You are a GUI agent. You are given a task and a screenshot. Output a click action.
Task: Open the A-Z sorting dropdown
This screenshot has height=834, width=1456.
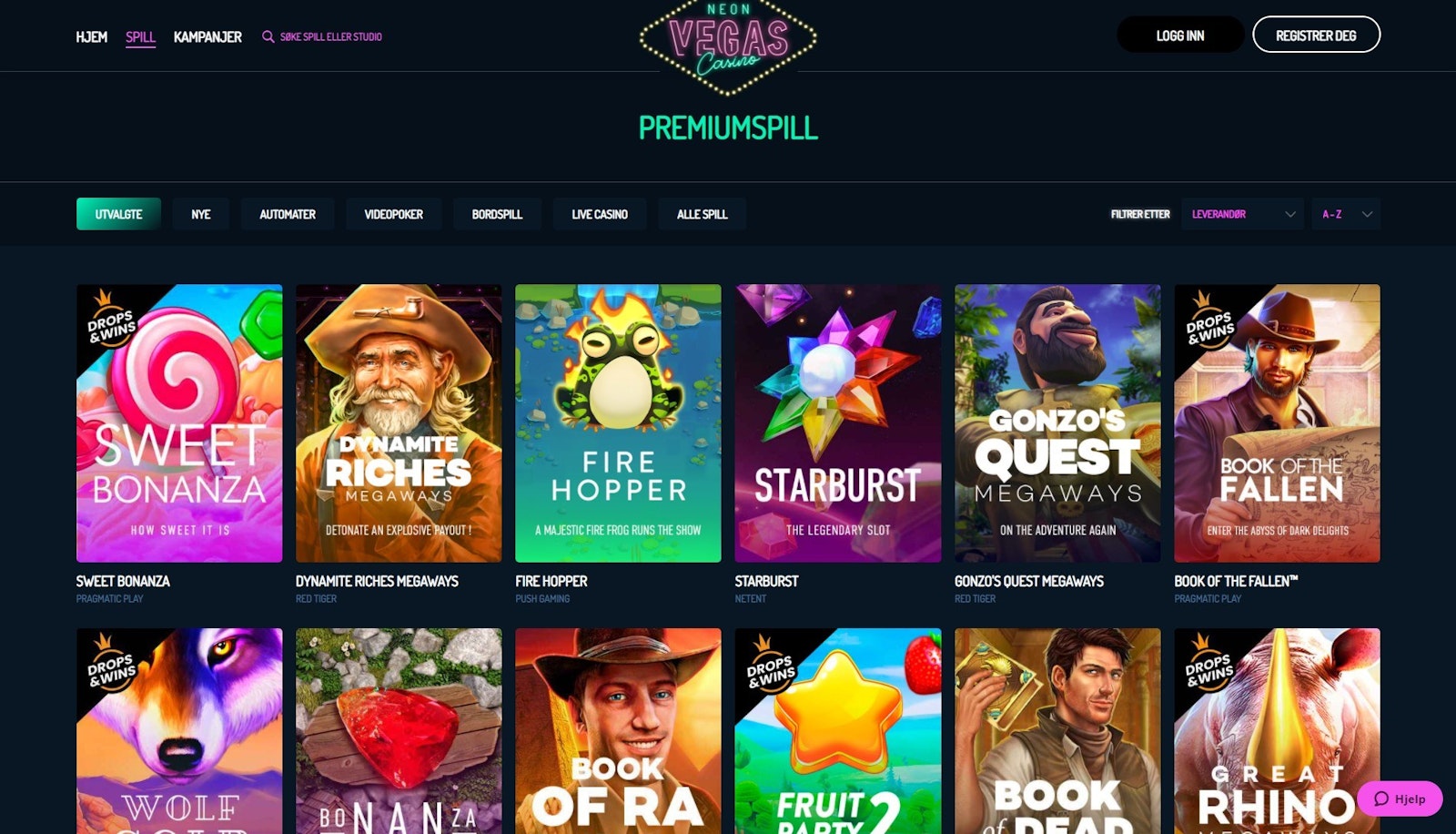(x=1346, y=214)
